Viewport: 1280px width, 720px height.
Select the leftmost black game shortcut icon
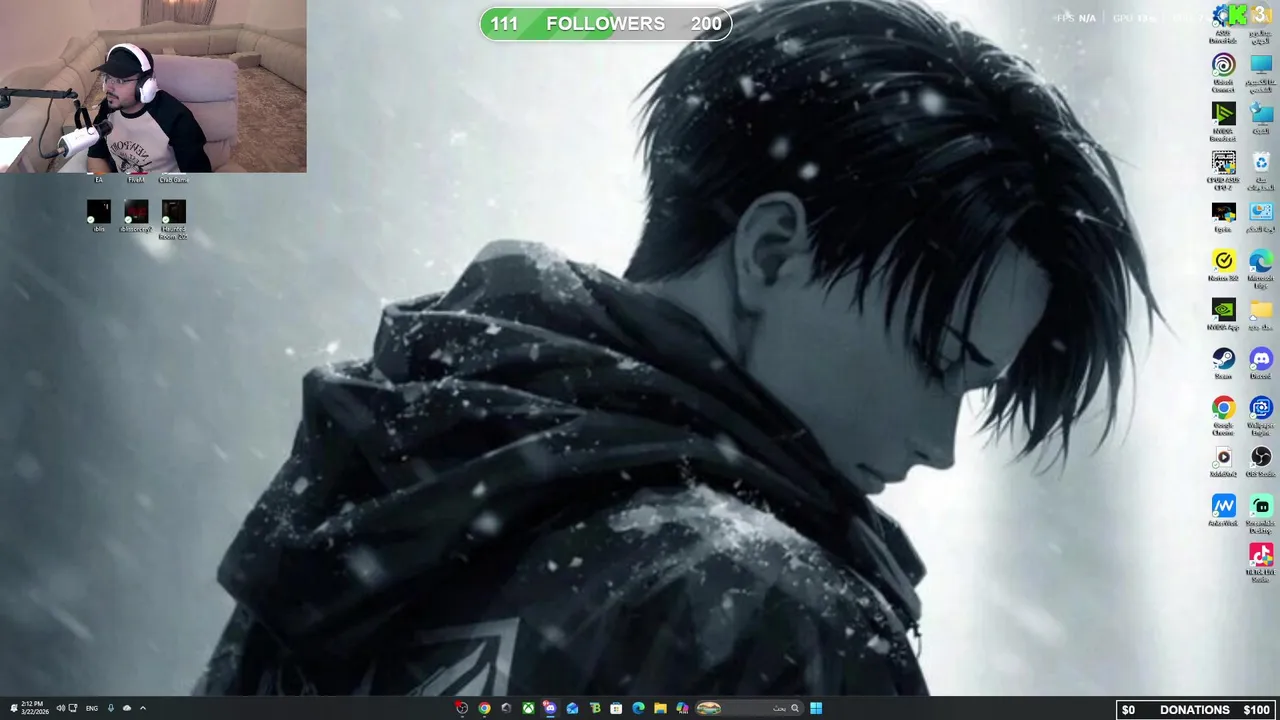pos(98,216)
